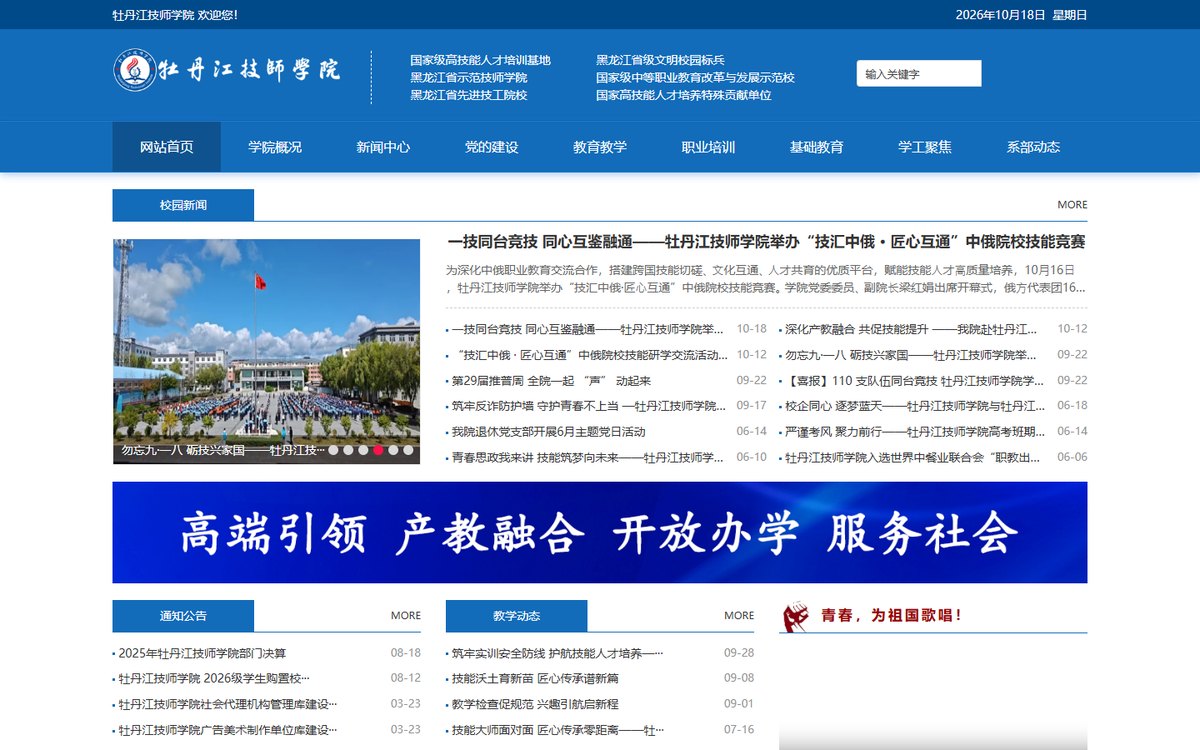
Task: Select the last carousel dot on news slideshow
Action: pyautogui.click(x=408, y=450)
